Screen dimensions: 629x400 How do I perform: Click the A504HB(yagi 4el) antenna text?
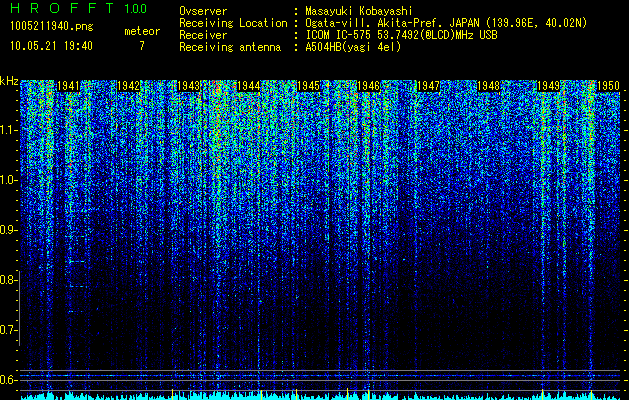353,47
